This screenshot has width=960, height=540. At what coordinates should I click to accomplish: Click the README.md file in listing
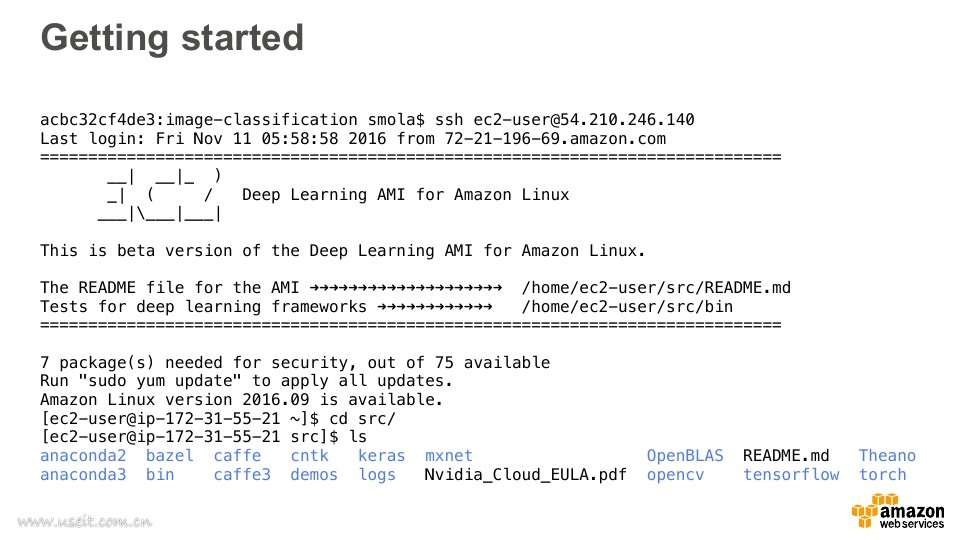pyautogui.click(x=786, y=456)
